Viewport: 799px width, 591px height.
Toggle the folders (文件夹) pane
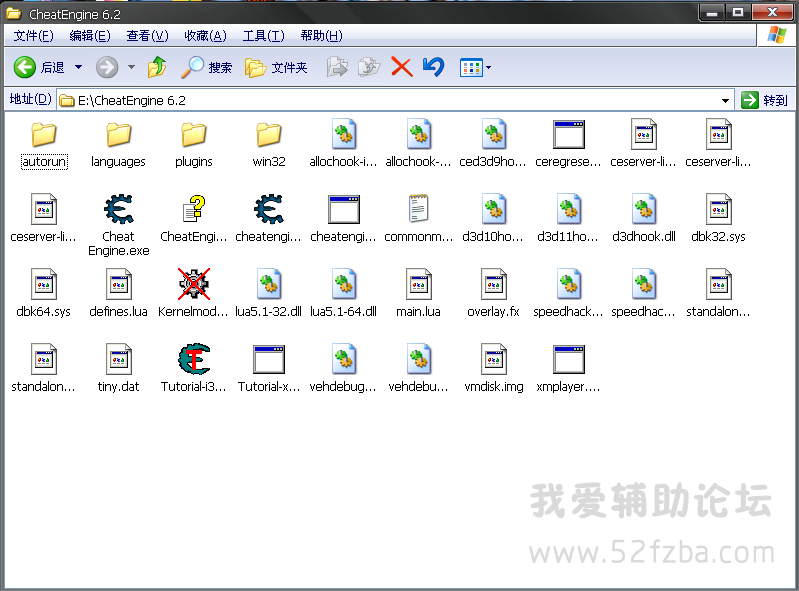276,67
